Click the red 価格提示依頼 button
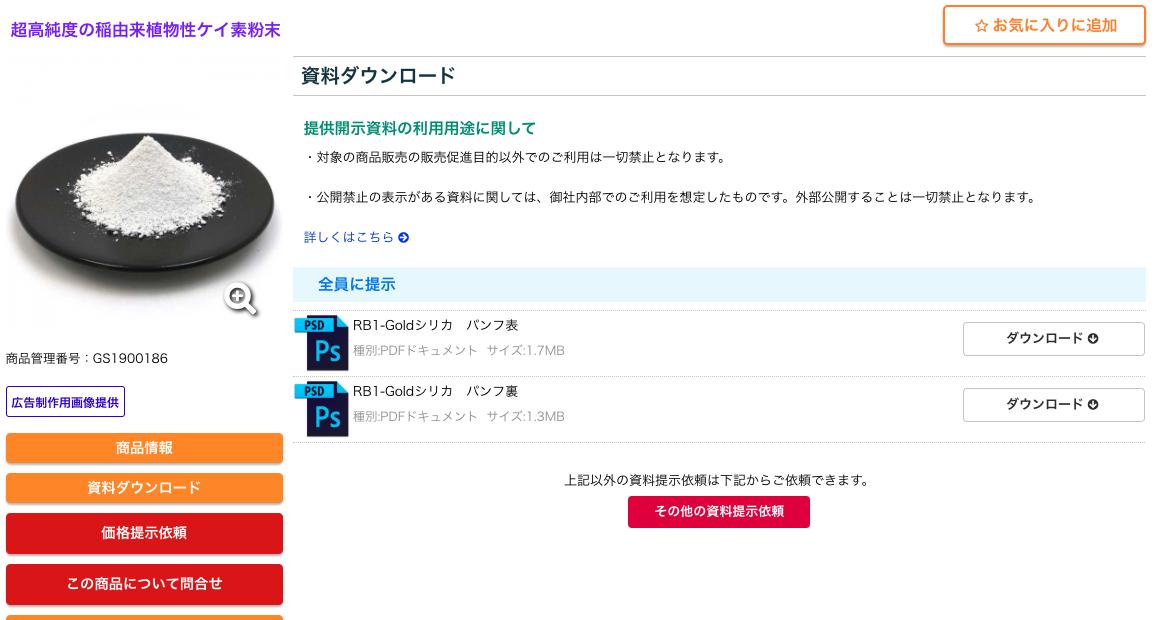This screenshot has width=1160, height=620. 144,533
